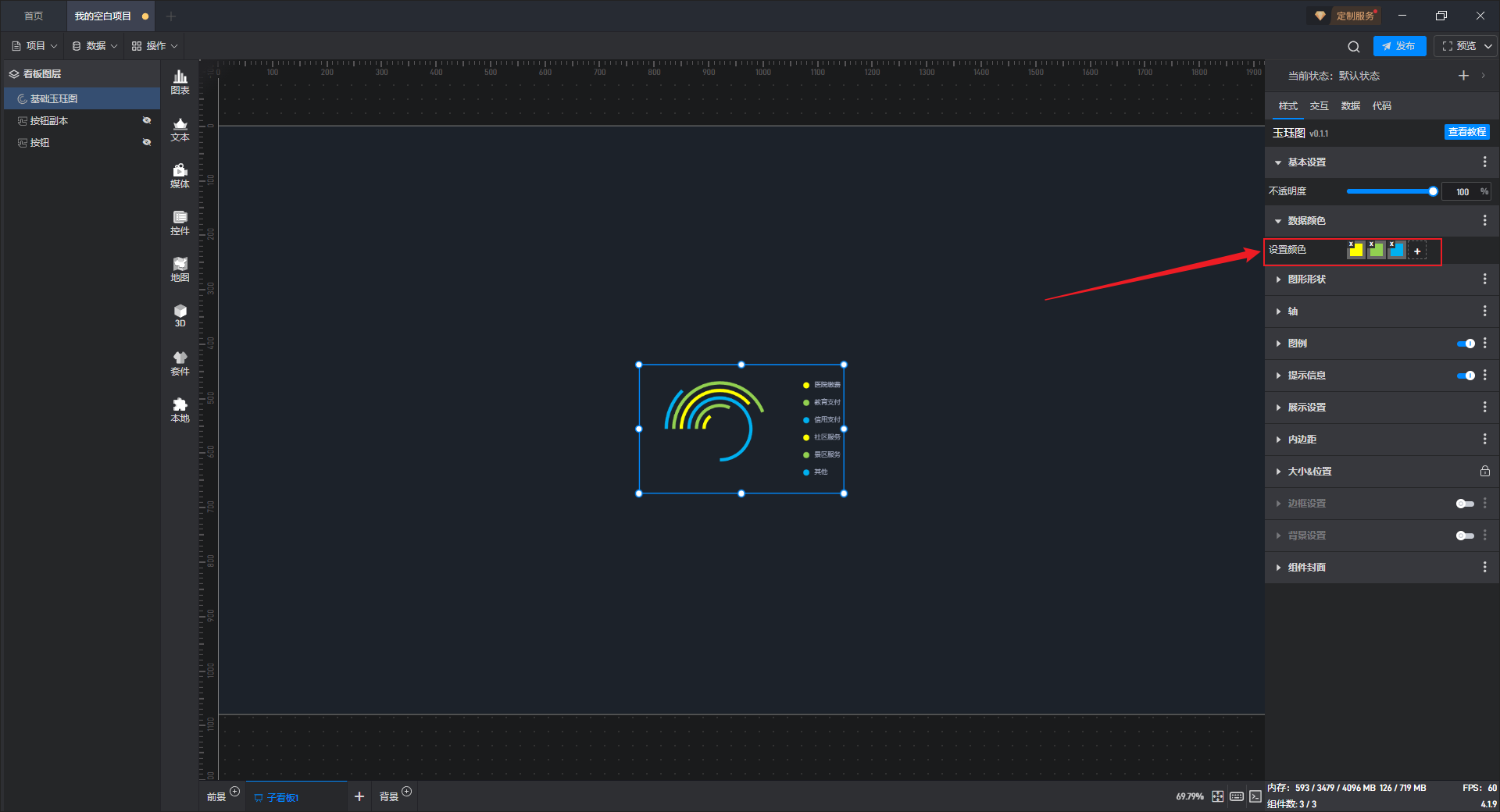Expand the 大小&位置 section
The height and width of the screenshot is (812, 1500).
(1278, 472)
